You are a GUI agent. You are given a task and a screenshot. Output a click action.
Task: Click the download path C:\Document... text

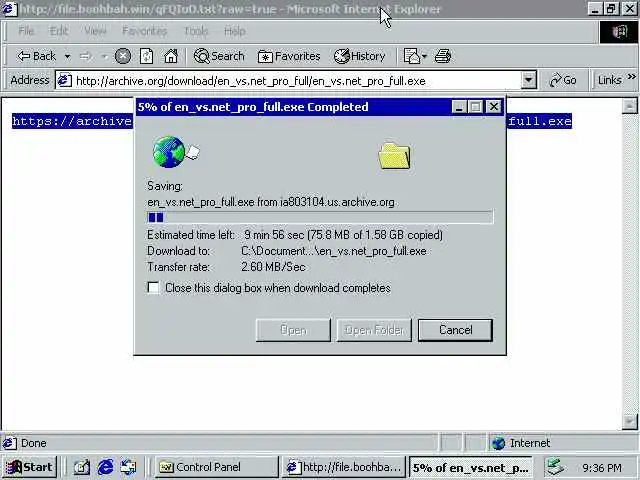(x=333, y=251)
